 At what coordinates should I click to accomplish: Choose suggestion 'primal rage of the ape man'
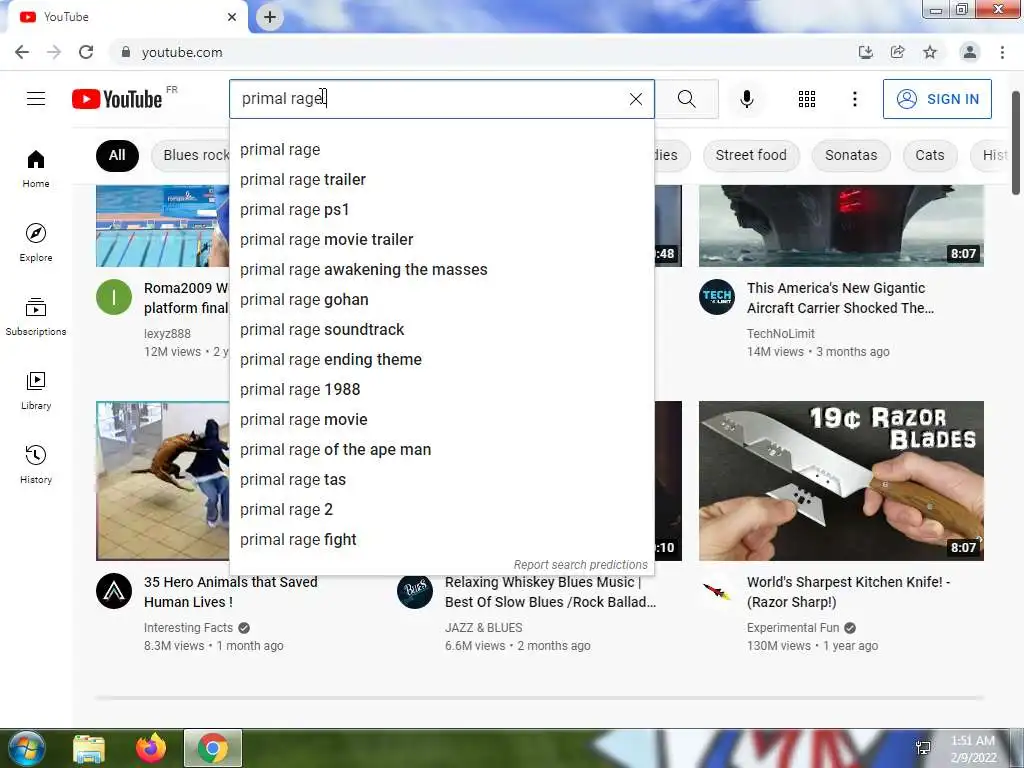442,450
